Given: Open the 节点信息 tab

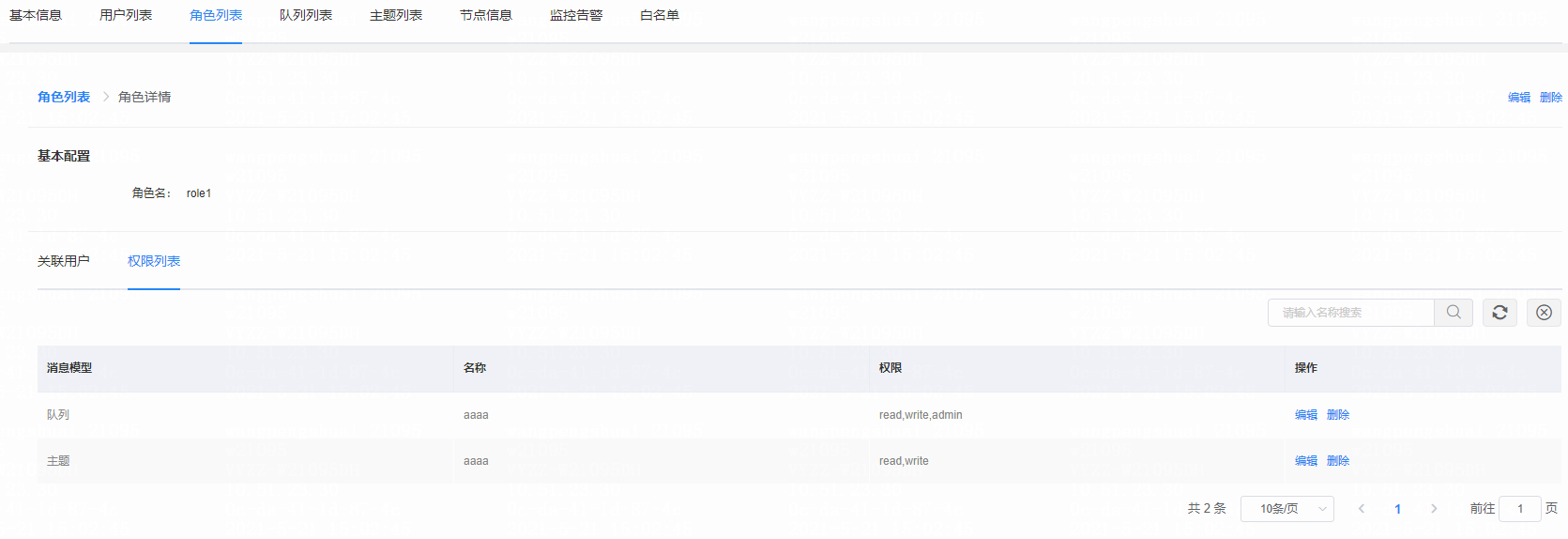Looking at the screenshot, I should pyautogui.click(x=486, y=16).
